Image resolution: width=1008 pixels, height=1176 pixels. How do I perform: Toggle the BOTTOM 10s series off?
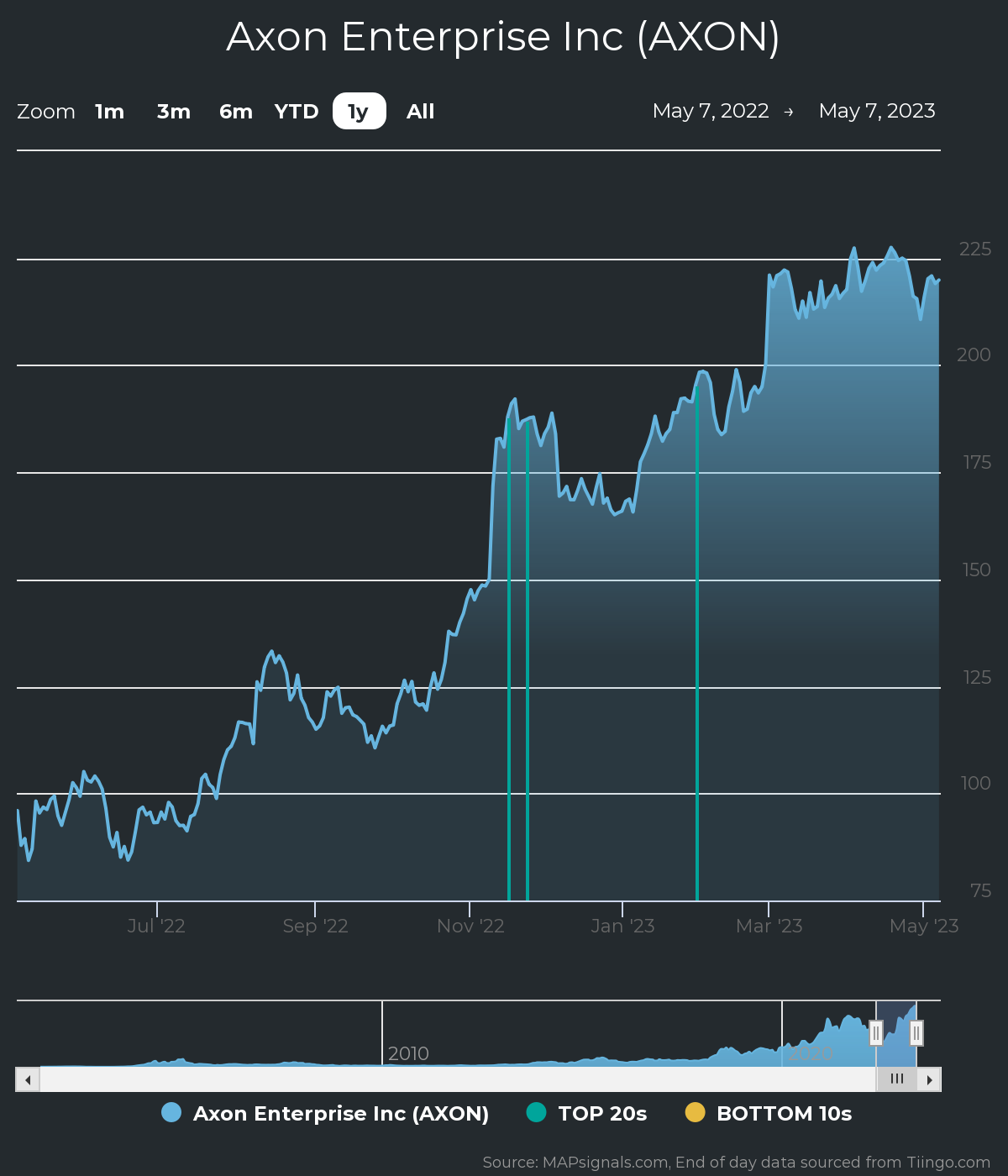pyautogui.click(x=784, y=1113)
